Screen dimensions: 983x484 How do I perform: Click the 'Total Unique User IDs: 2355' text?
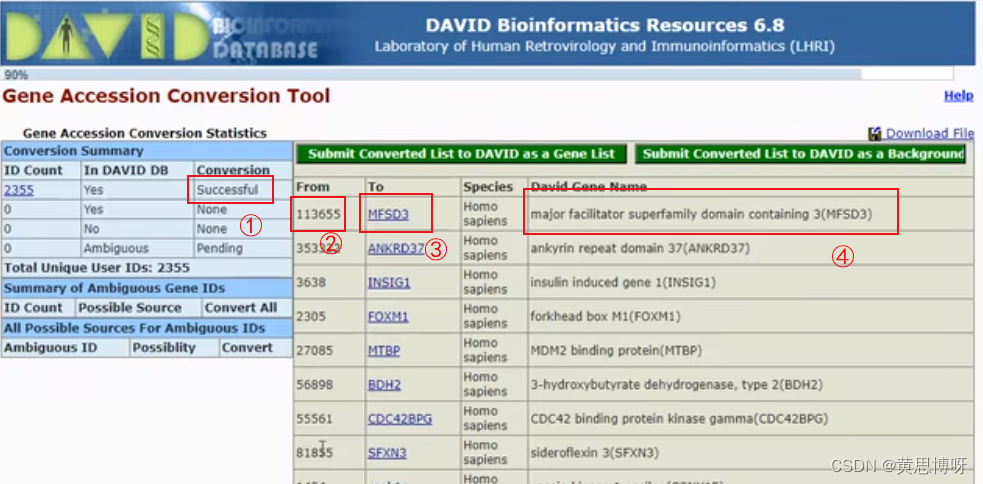(x=97, y=268)
